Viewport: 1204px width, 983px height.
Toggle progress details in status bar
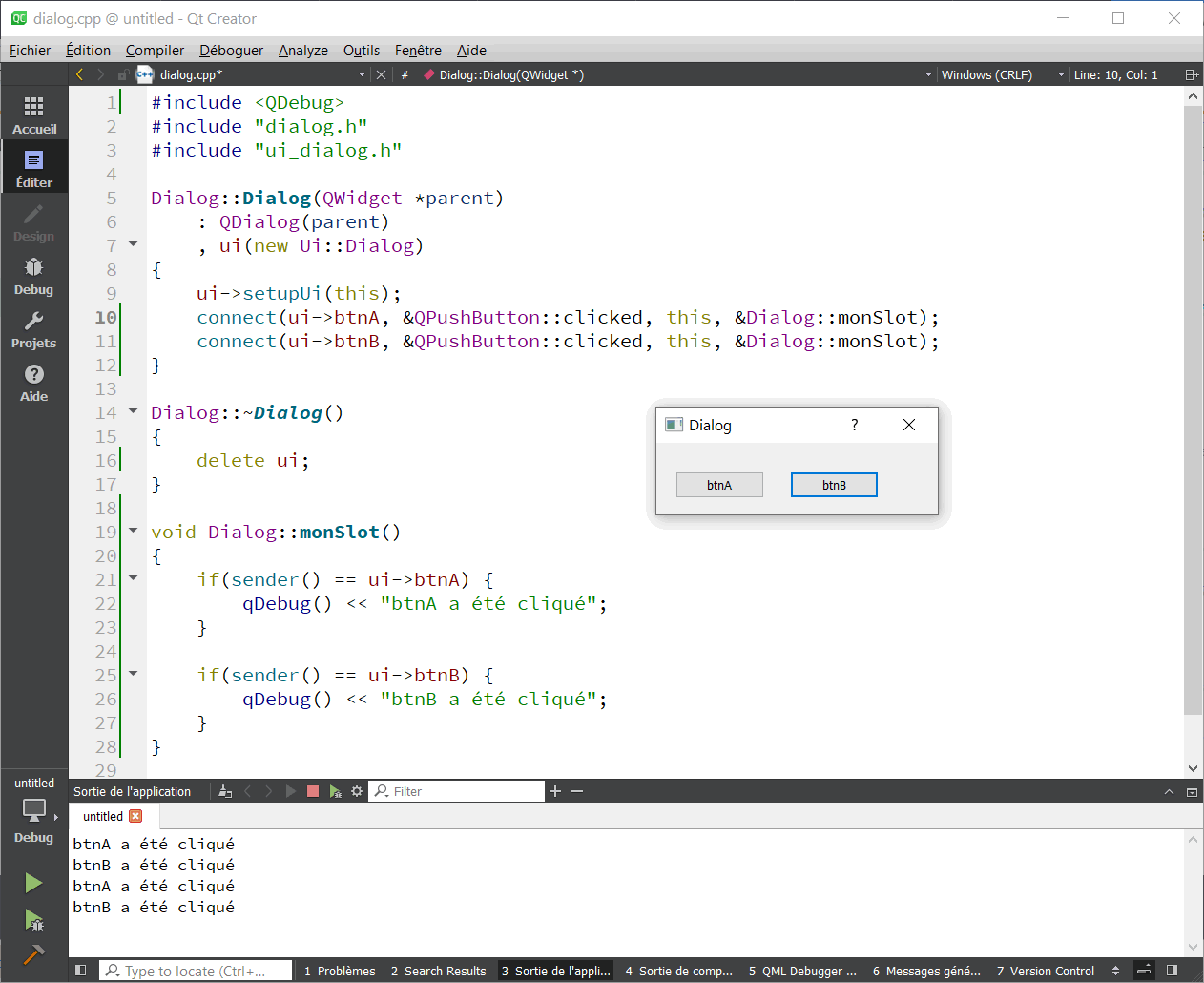coord(1144,971)
